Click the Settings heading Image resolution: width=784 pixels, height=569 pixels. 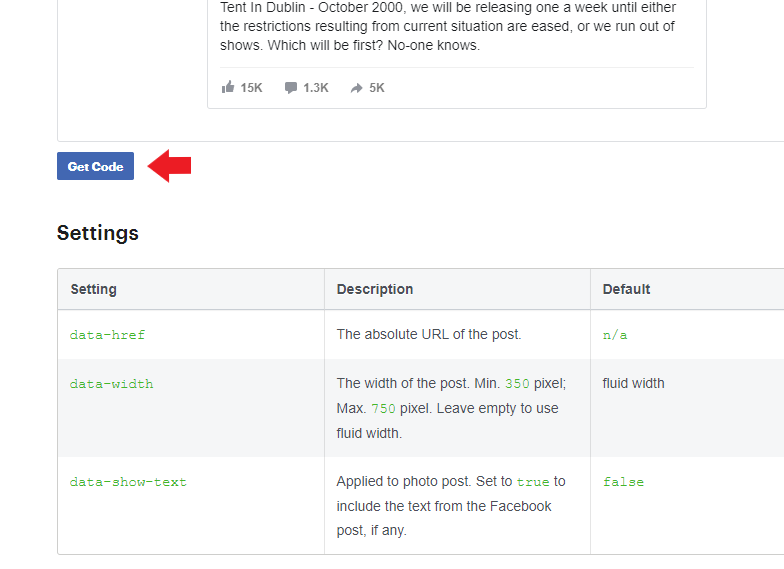pos(98,233)
